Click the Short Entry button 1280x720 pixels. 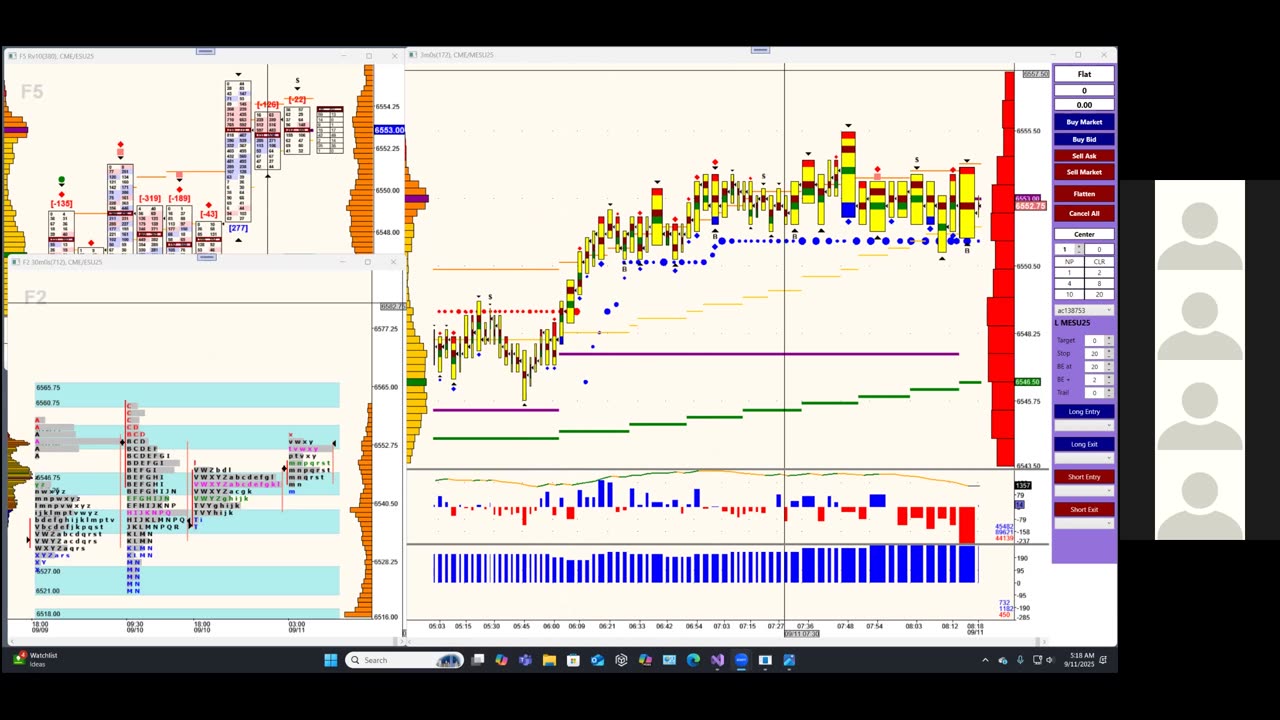click(x=1084, y=477)
